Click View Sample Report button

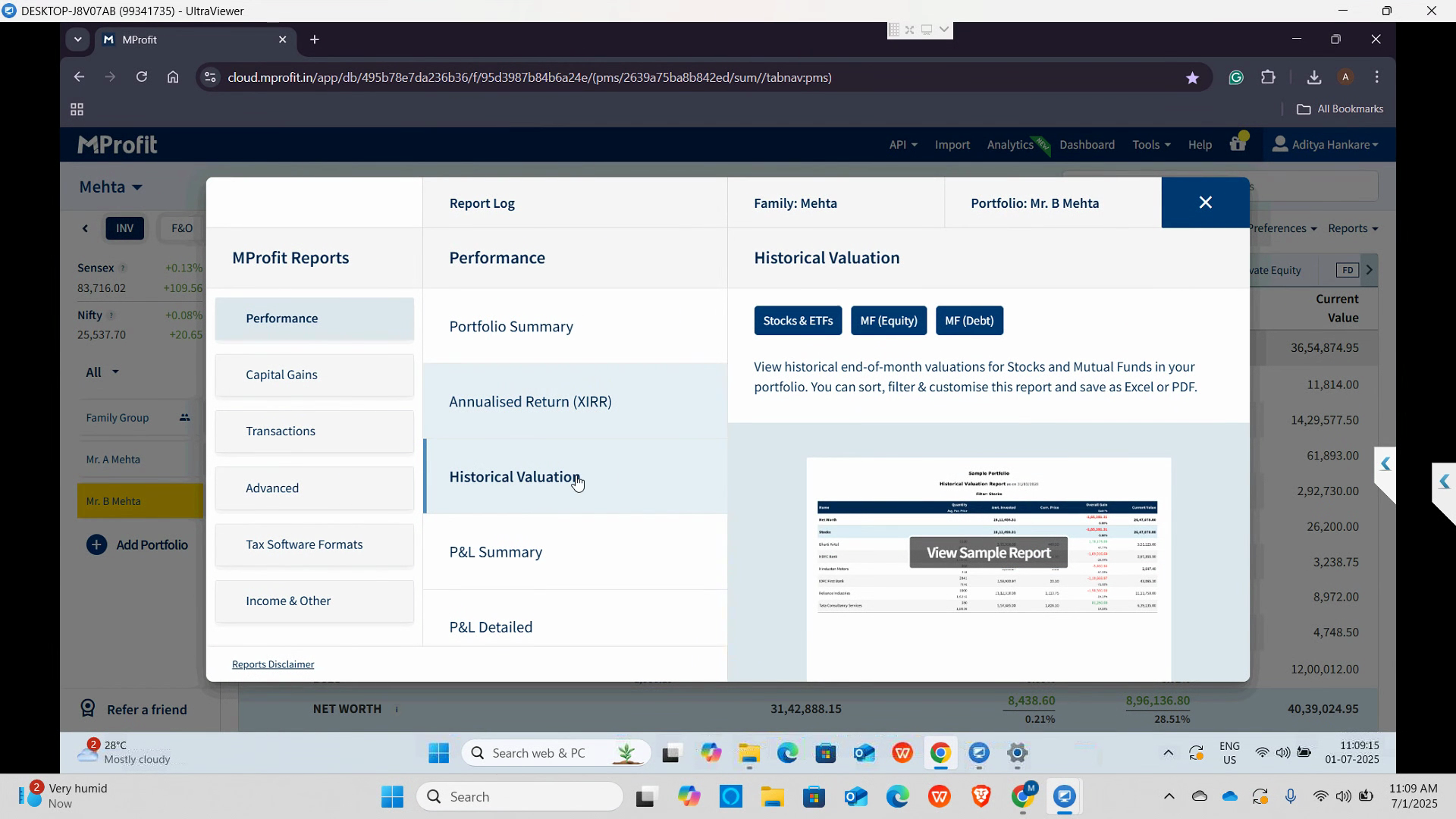[988, 553]
